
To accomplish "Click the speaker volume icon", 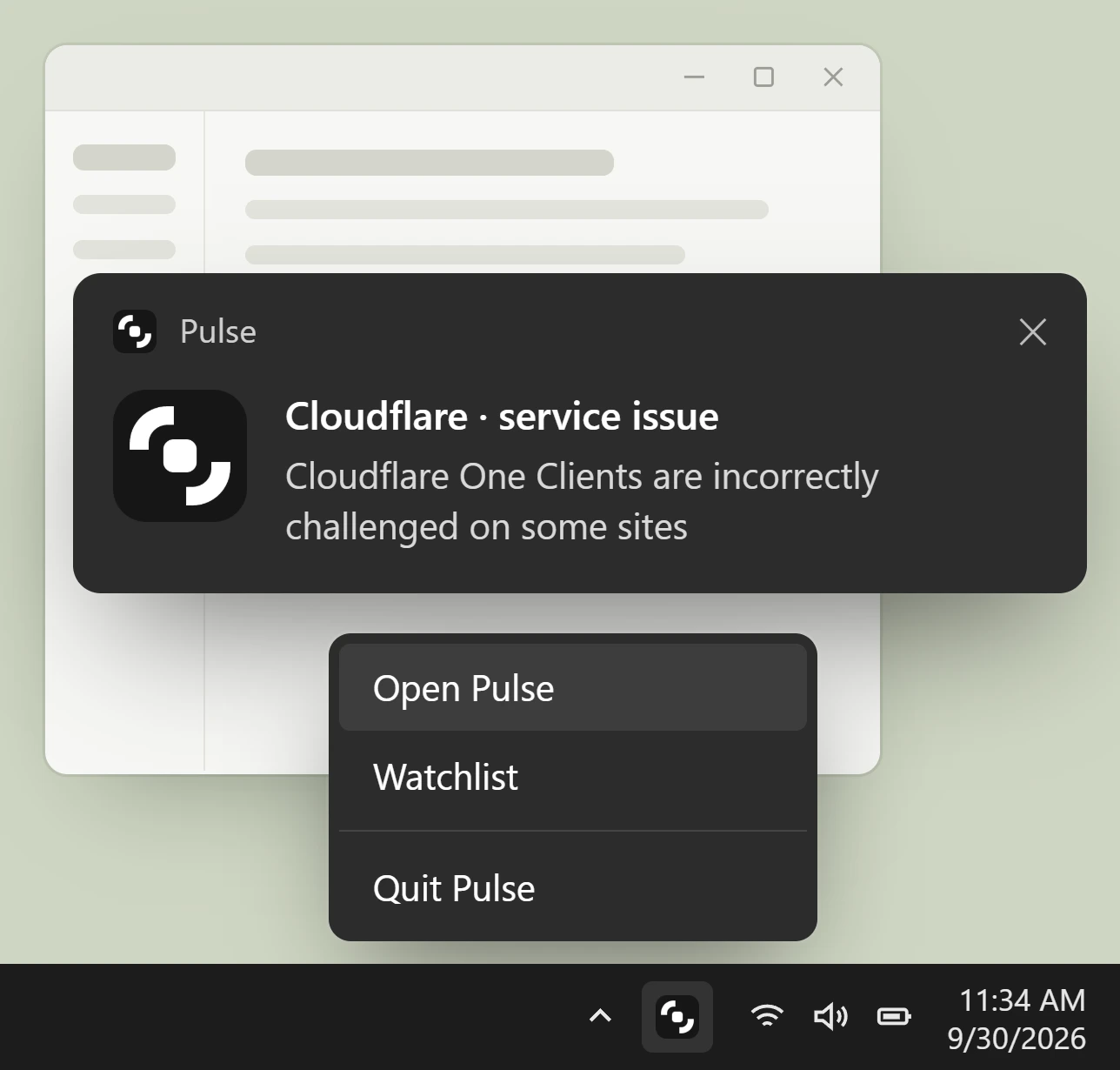I will (x=830, y=1016).
